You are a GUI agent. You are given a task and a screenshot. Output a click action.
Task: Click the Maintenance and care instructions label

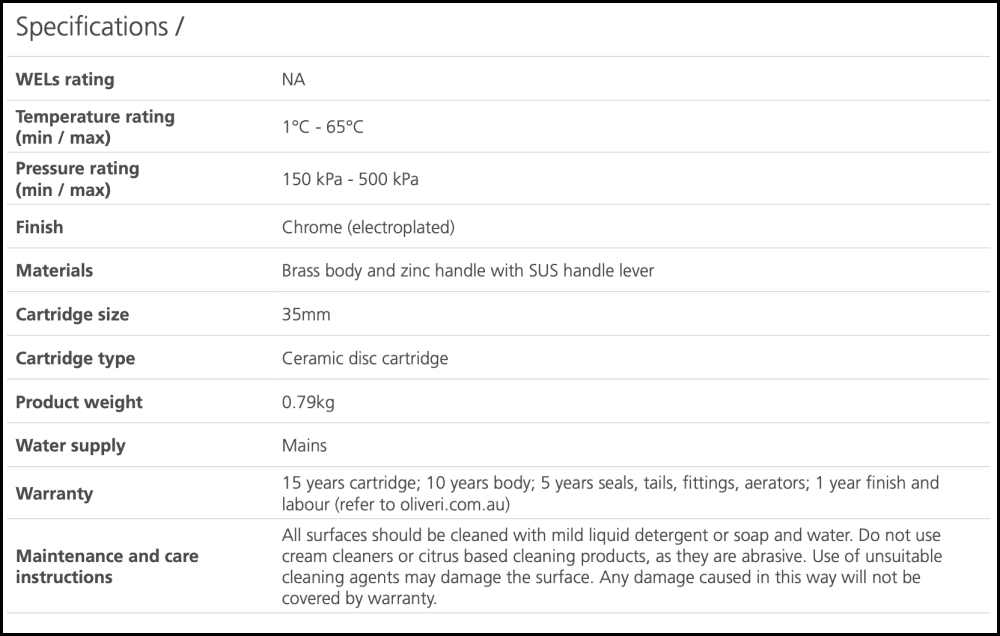tap(107, 566)
